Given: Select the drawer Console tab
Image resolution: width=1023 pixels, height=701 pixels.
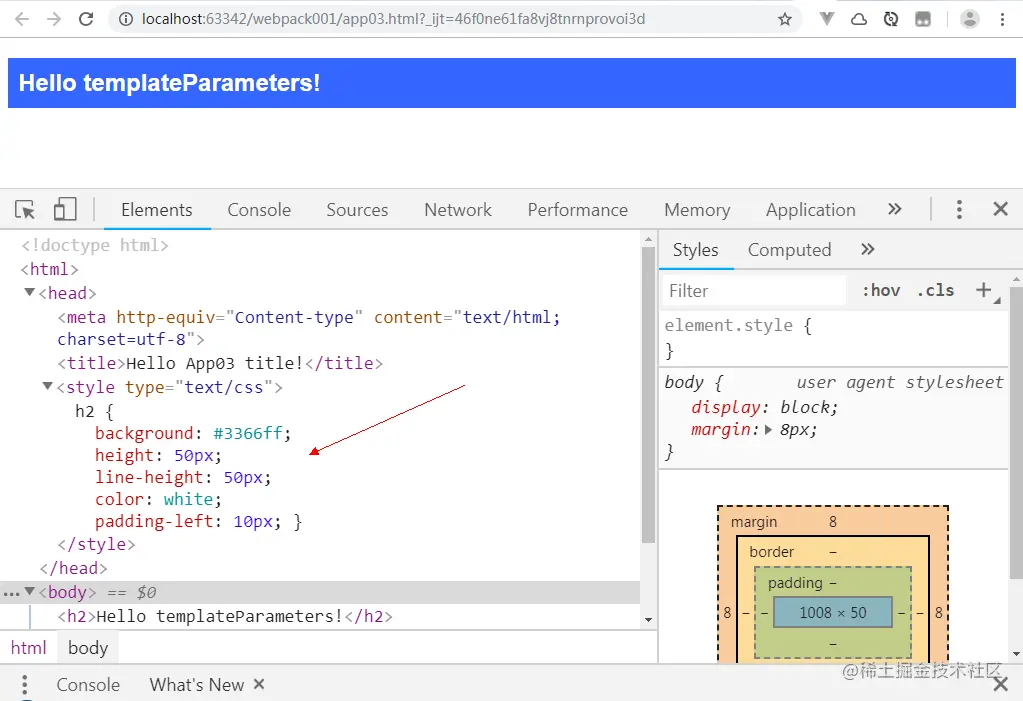Looking at the screenshot, I should click(x=88, y=685).
